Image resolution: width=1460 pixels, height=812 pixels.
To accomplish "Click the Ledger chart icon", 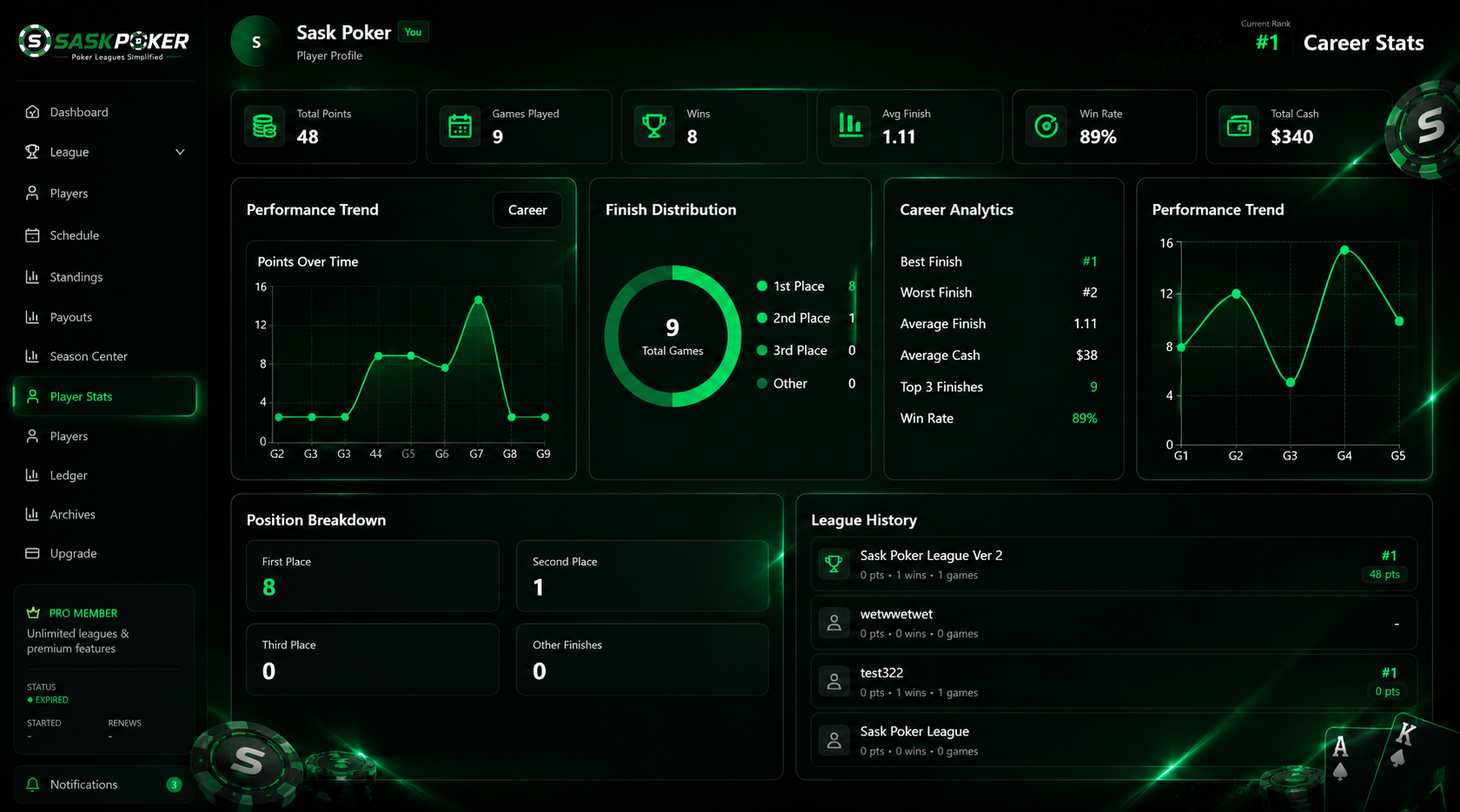I will point(32,475).
